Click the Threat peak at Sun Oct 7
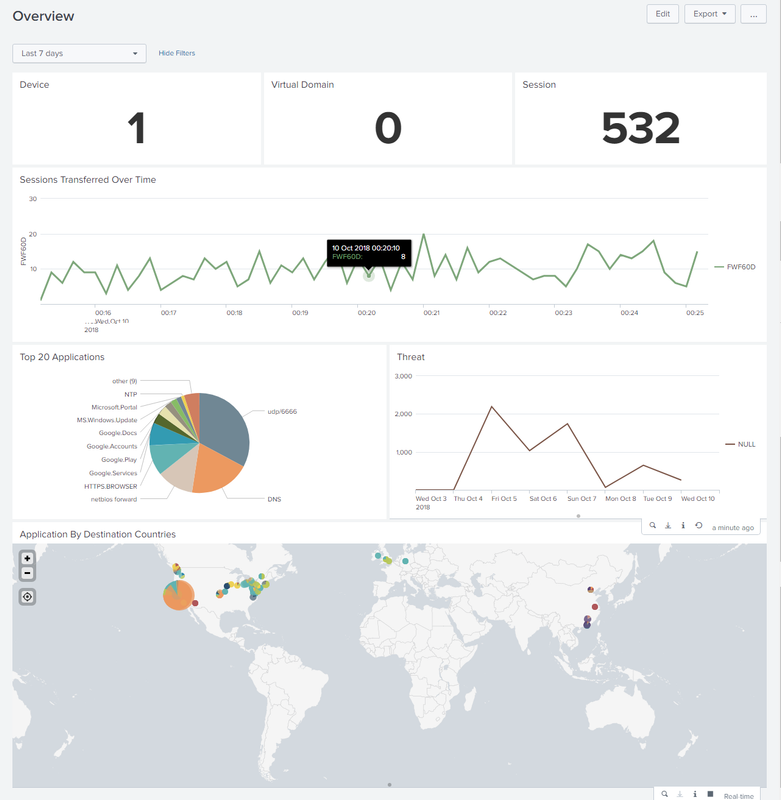Screen dimensions: 781x800 [568, 423]
